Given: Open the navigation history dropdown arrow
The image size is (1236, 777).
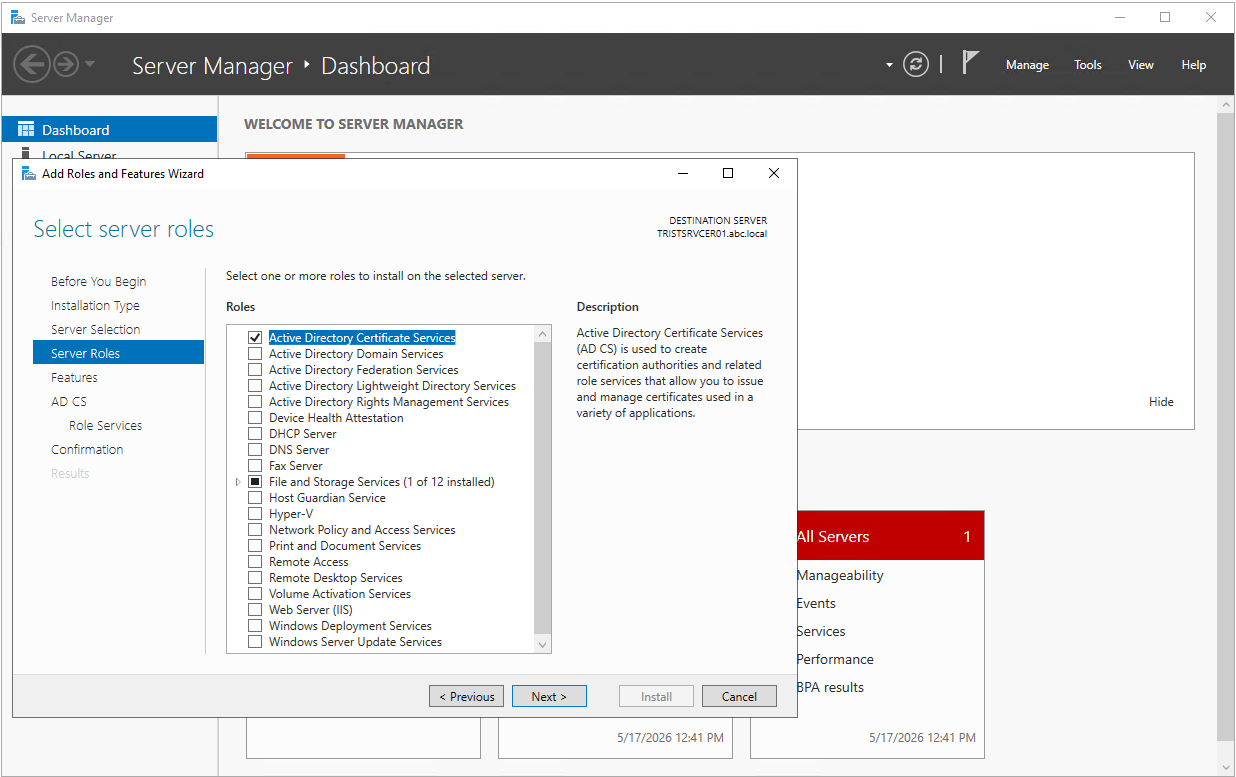Looking at the screenshot, I should 90,65.
